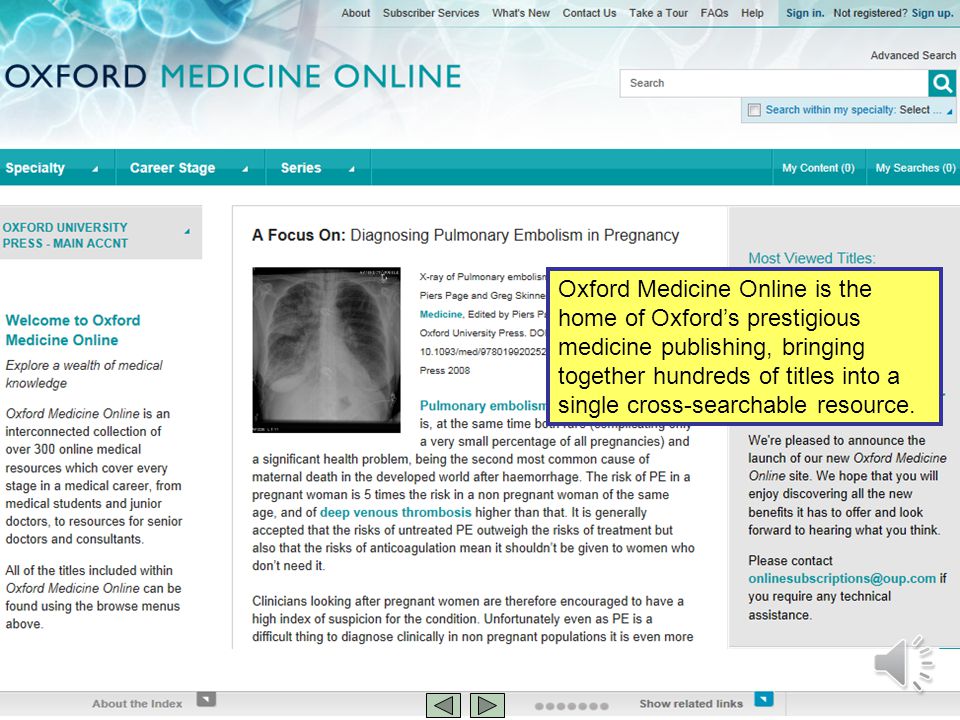Click Take a Tour
The height and width of the screenshot is (720, 960).
658,13
